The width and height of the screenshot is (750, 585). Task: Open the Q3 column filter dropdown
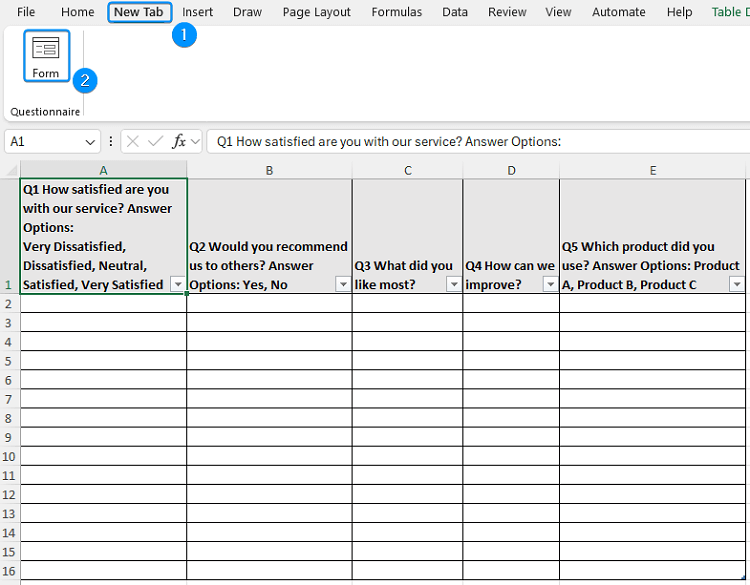coord(454,284)
